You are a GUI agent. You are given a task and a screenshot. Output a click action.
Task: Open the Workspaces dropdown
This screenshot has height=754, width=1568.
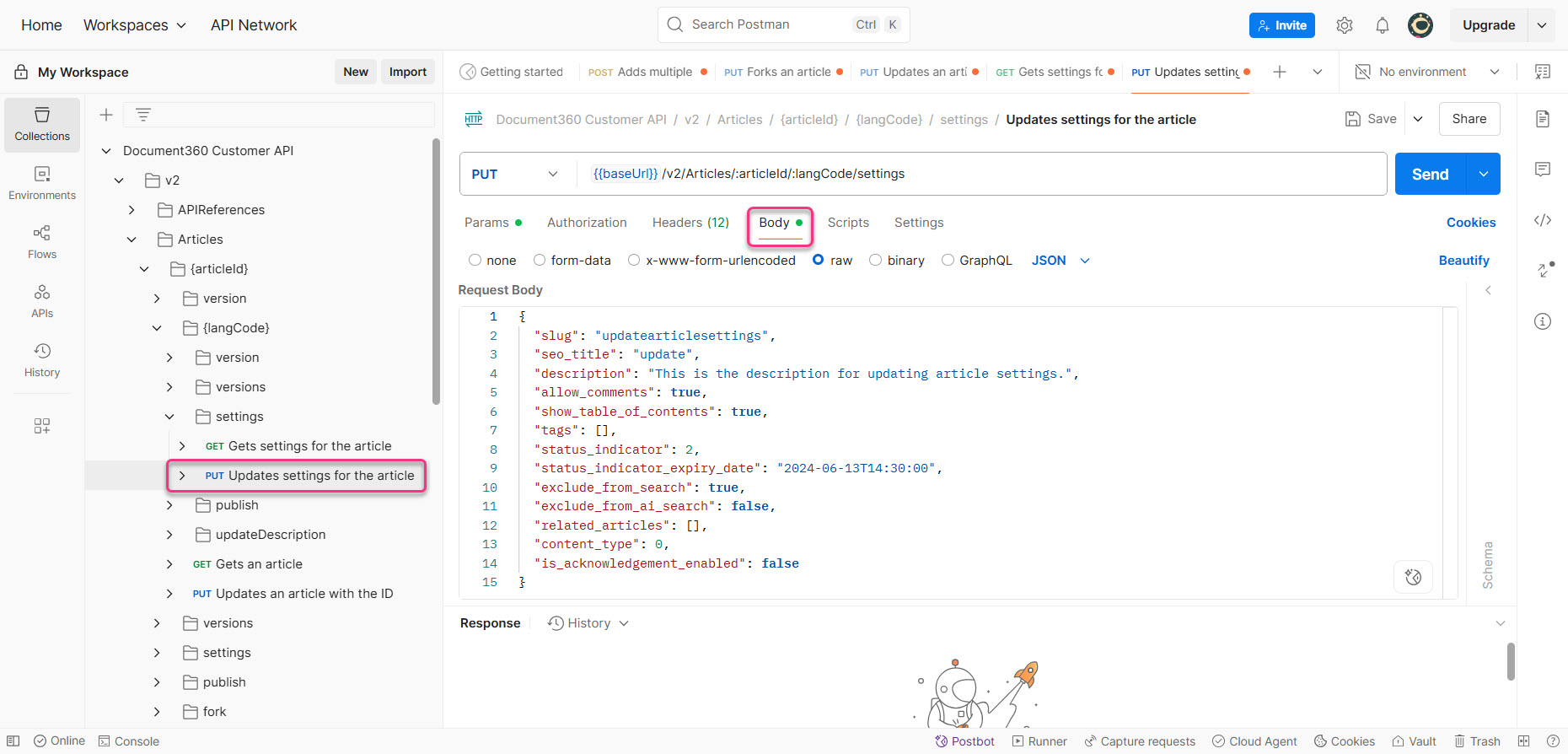click(x=135, y=25)
